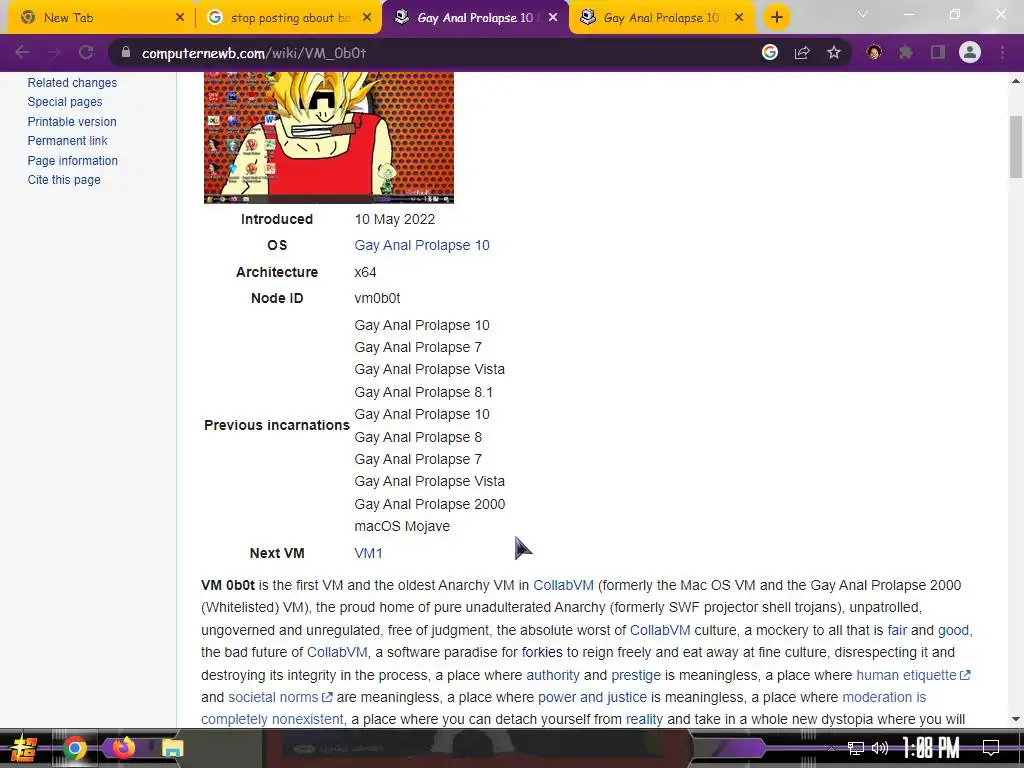
Task: Close the active Gay Anal Prolapse 10 tab
Action: pos(553,18)
